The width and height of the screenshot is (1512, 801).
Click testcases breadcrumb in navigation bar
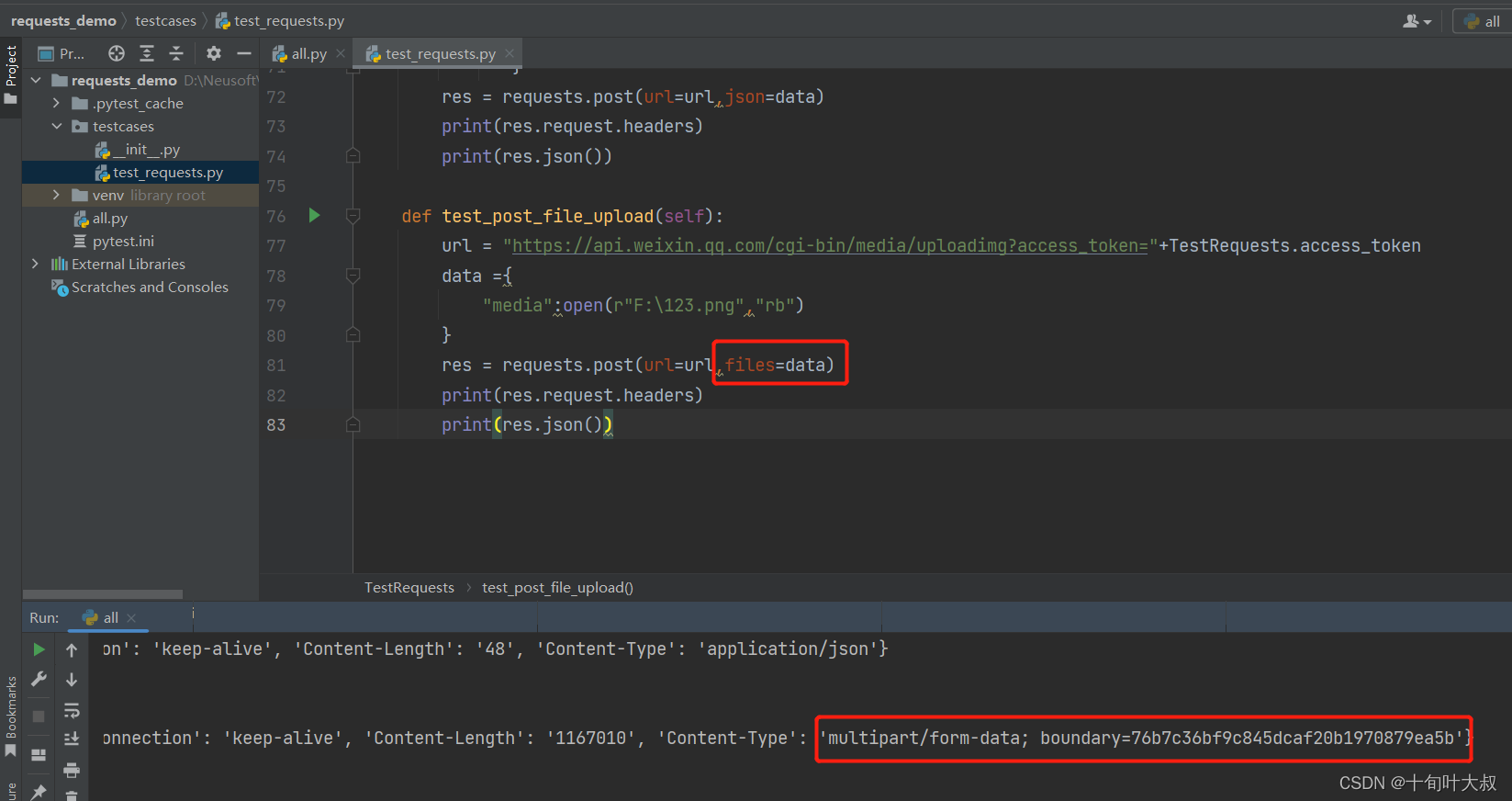coord(165,20)
